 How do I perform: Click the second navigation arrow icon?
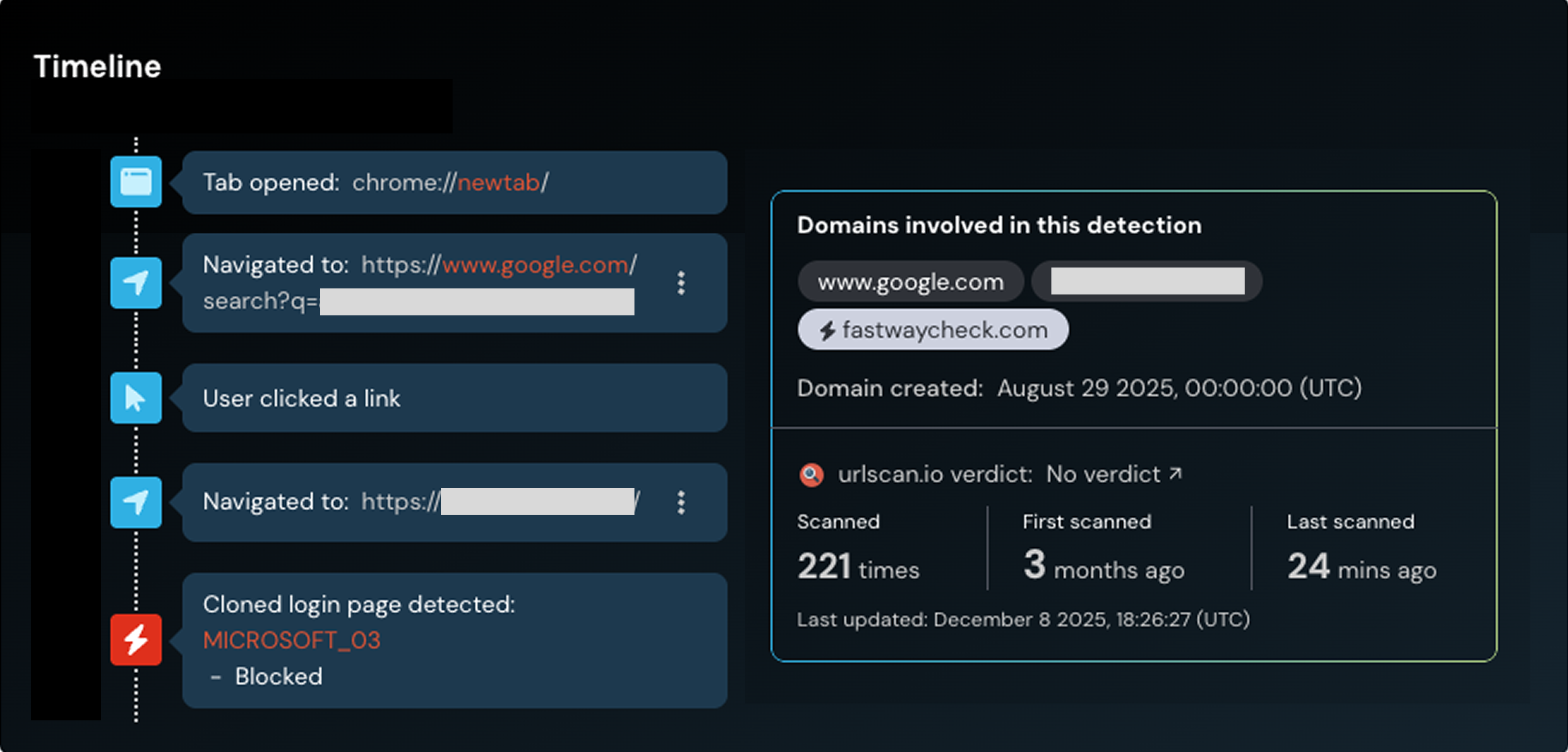[135, 503]
